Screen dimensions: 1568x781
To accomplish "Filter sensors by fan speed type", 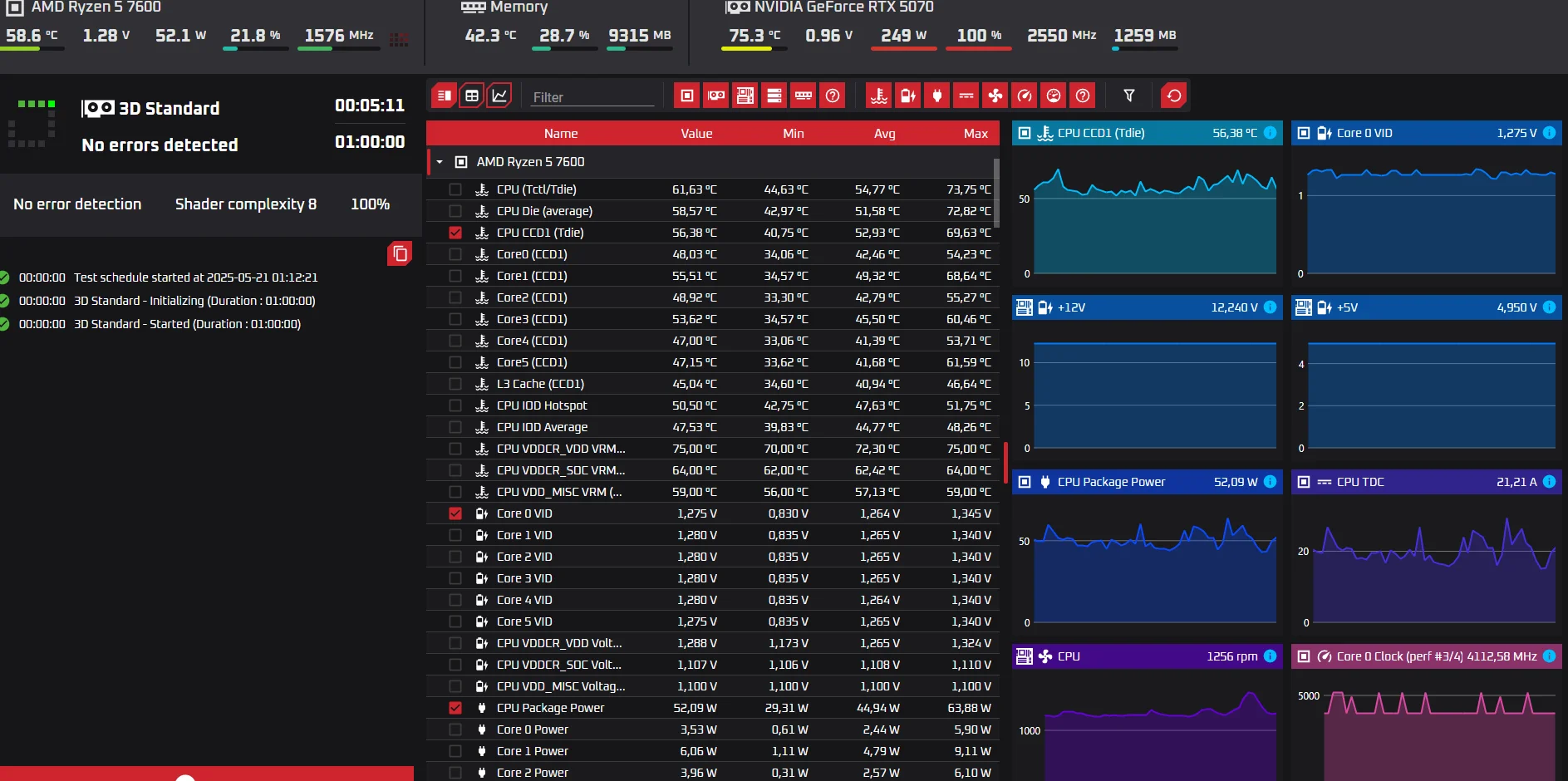I will click(x=995, y=96).
